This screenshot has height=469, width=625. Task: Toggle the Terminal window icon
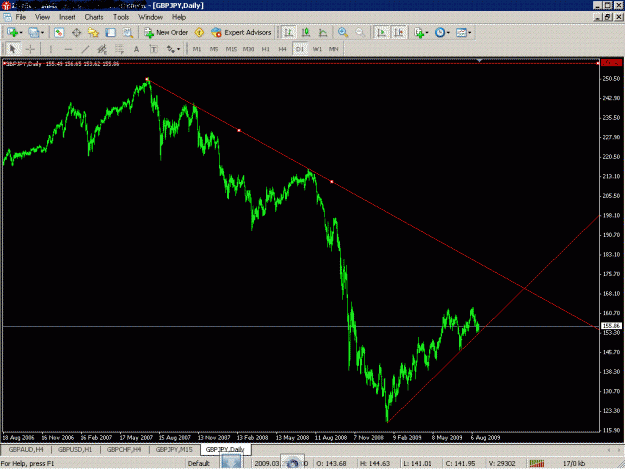[110, 32]
